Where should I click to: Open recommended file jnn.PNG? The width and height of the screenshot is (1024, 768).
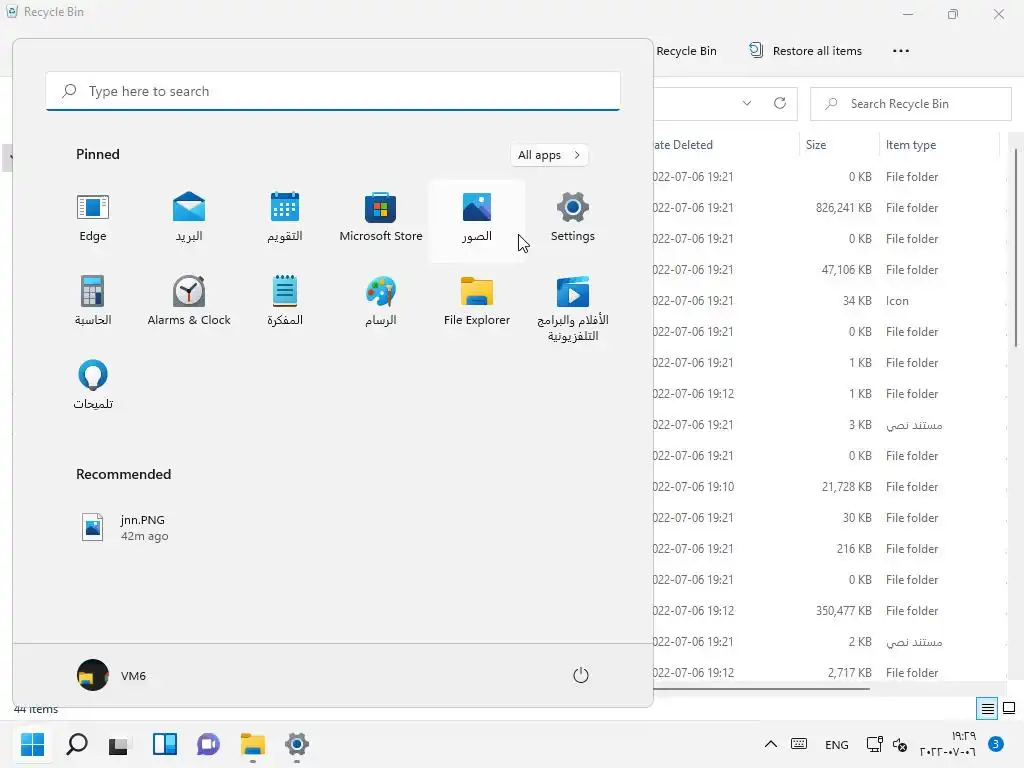(124, 528)
